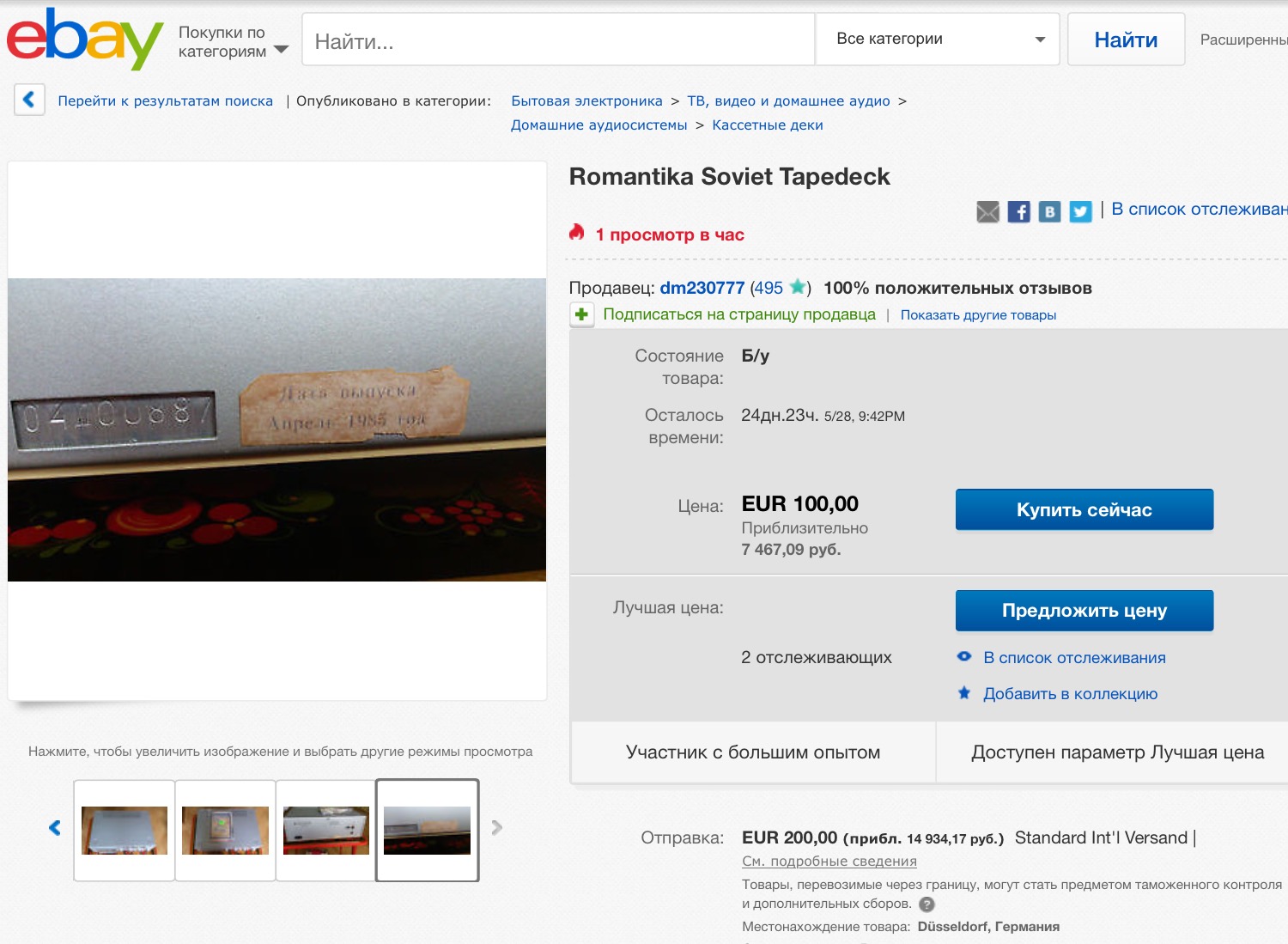Click the blue back arrow button

(29, 100)
